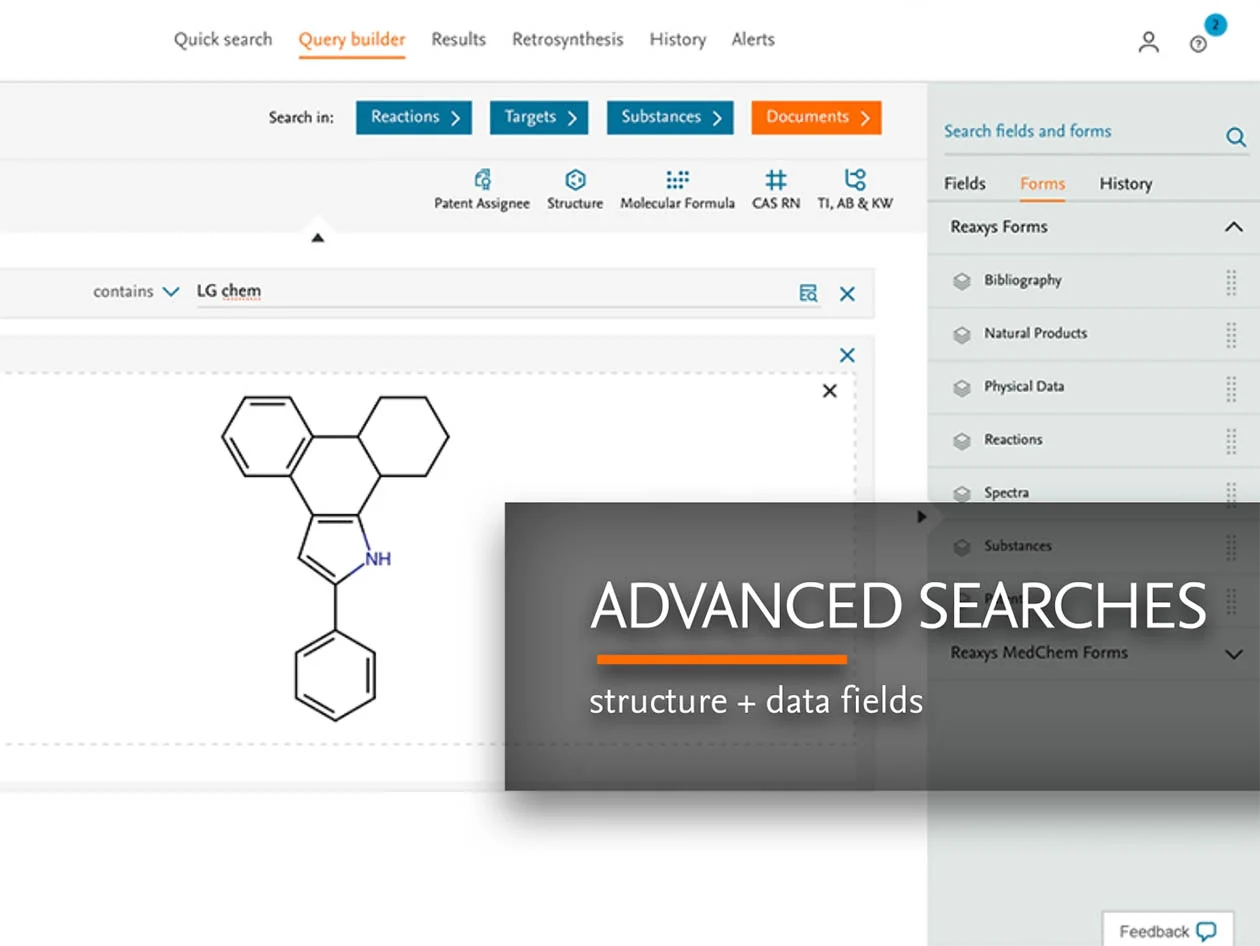Open the History tab in sidebar

pos(1125,184)
